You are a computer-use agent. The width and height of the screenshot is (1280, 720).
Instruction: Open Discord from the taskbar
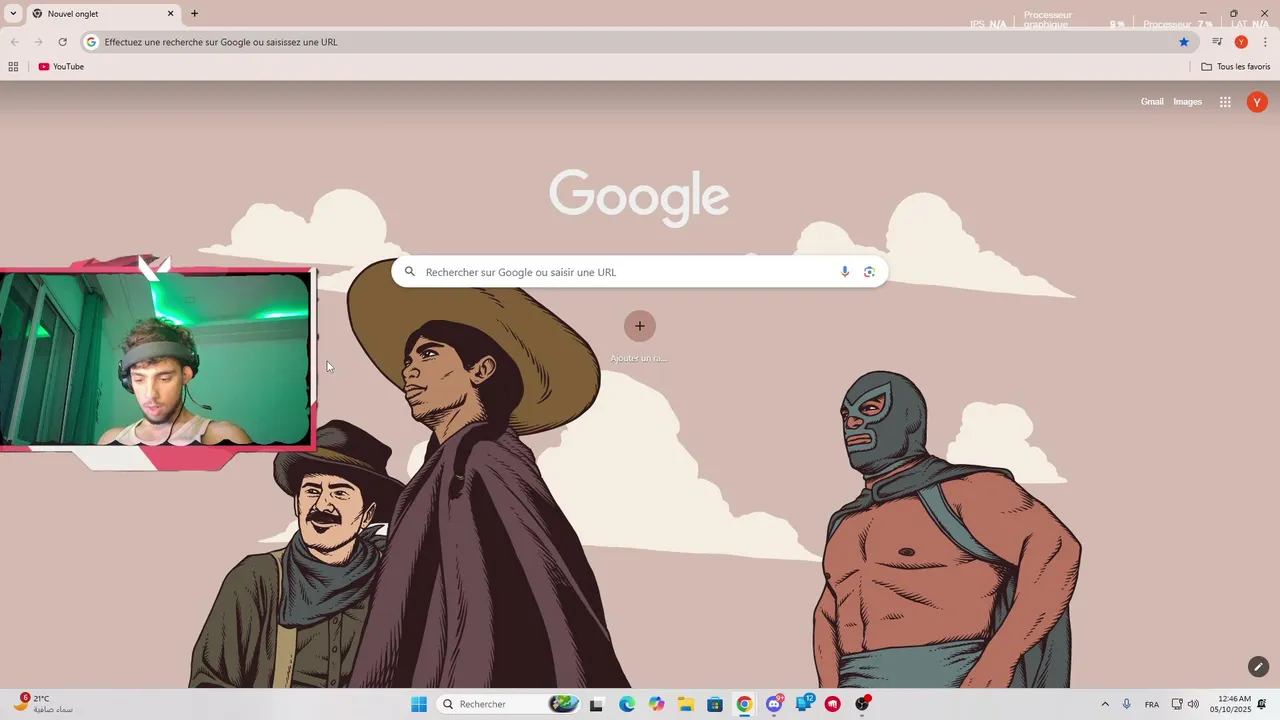tap(774, 704)
